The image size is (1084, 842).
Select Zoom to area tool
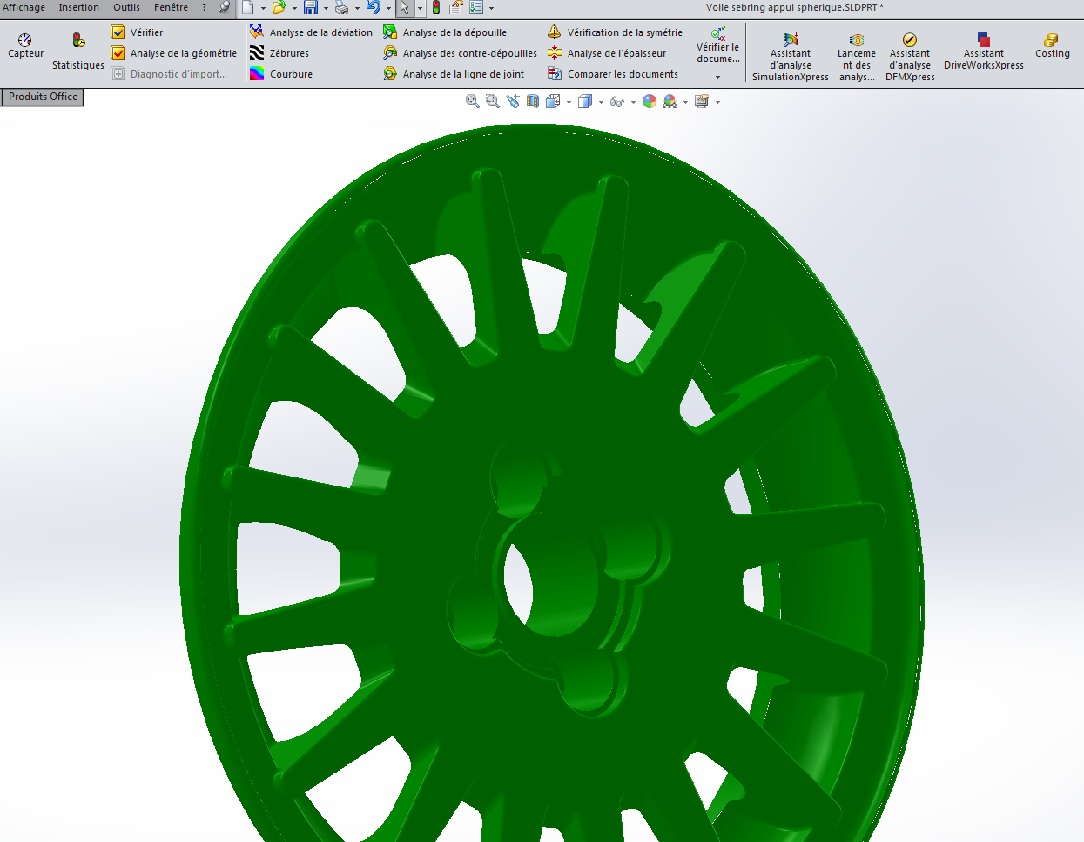click(x=493, y=102)
